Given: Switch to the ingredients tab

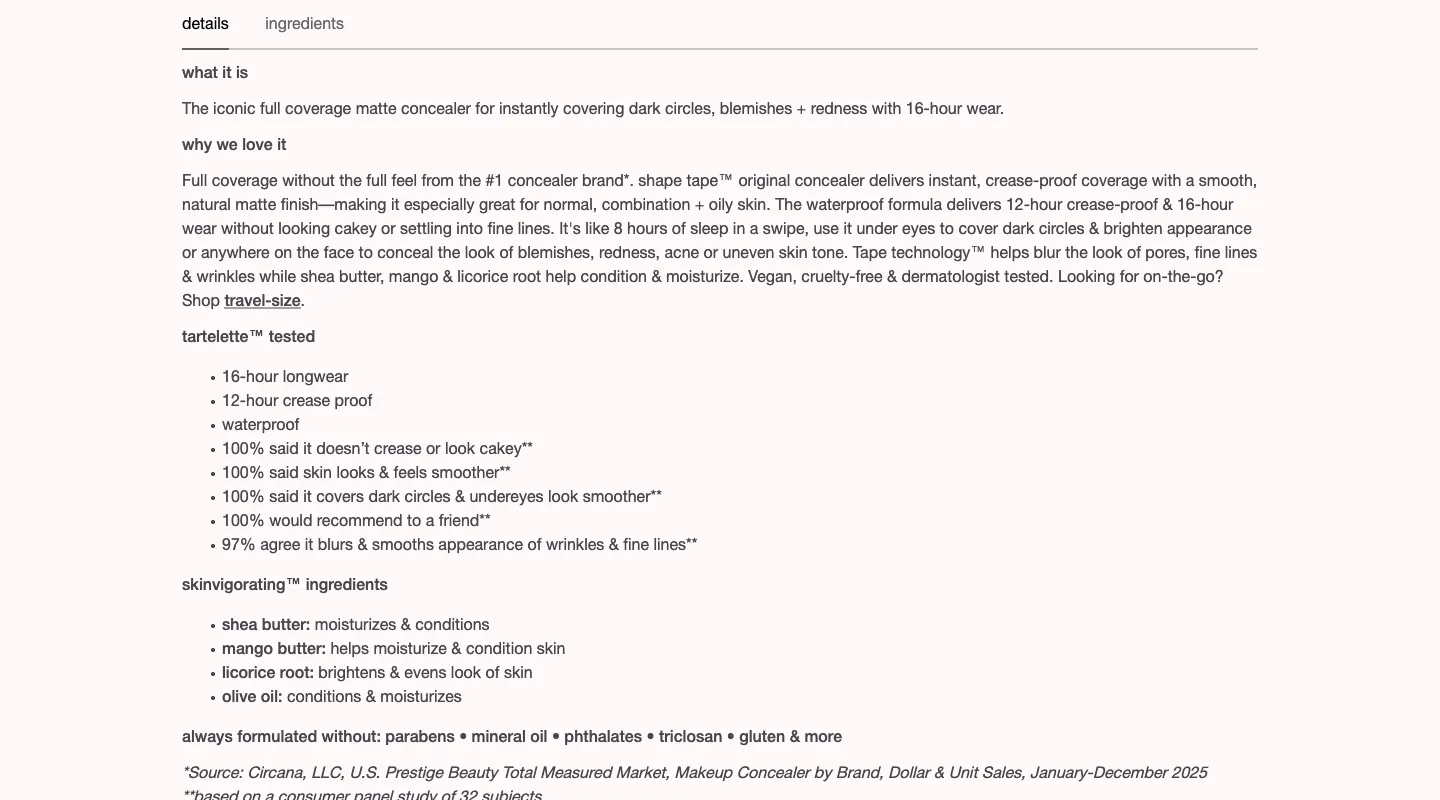Looking at the screenshot, I should [x=304, y=24].
